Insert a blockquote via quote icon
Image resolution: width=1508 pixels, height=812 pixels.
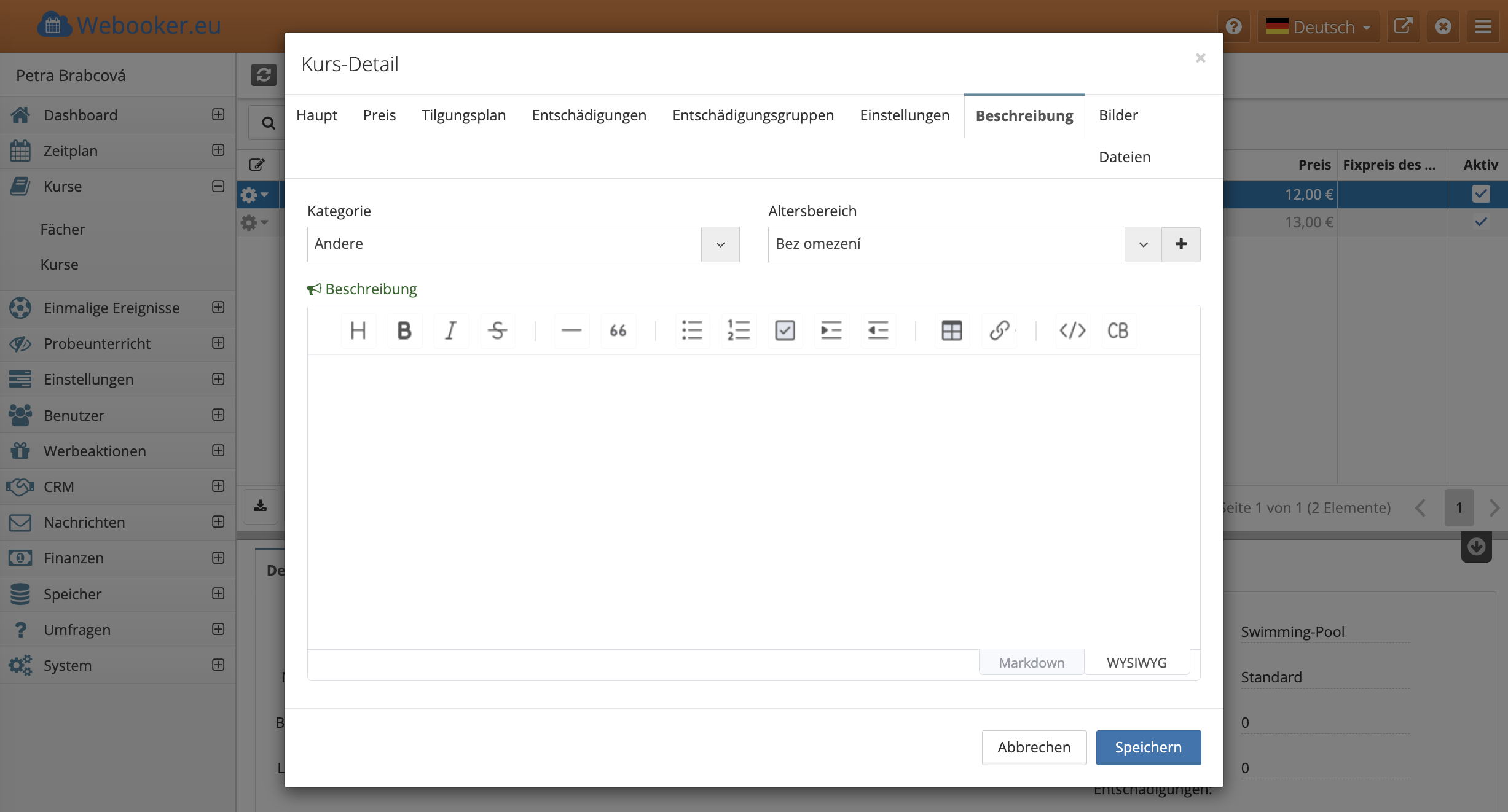click(618, 330)
